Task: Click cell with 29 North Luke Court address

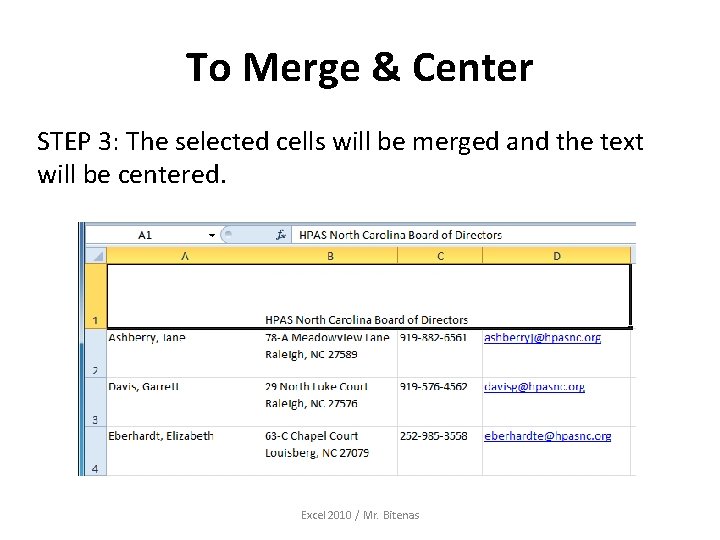Action: [x=330, y=402]
